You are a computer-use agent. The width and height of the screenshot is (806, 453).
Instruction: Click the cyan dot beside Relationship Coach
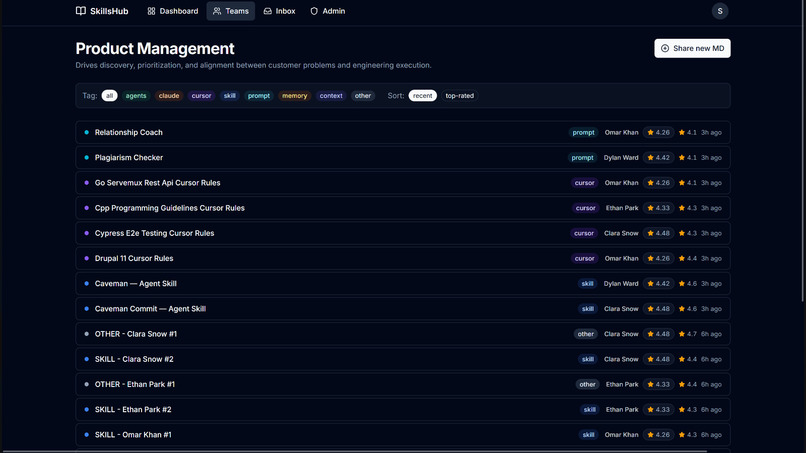point(86,132)
